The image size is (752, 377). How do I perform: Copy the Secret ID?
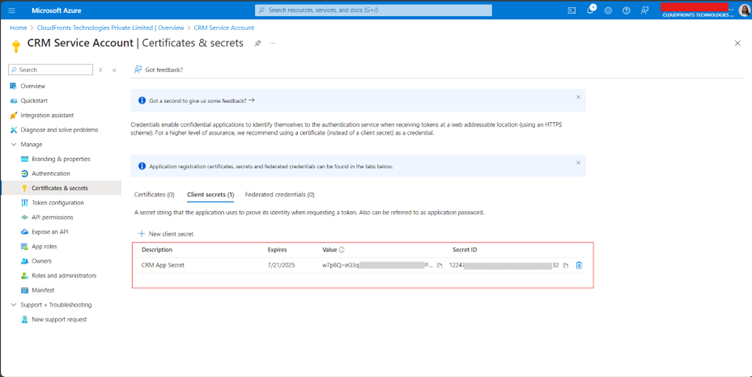pyautogui.click(x=566, y=265)
